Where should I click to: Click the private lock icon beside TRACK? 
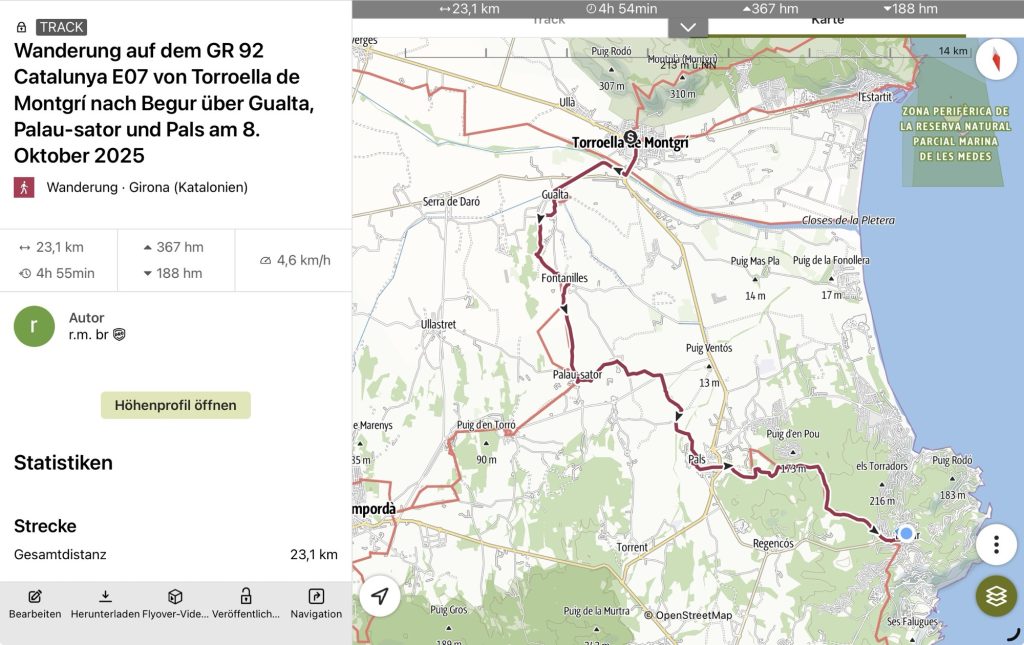[x=22, y=27]
